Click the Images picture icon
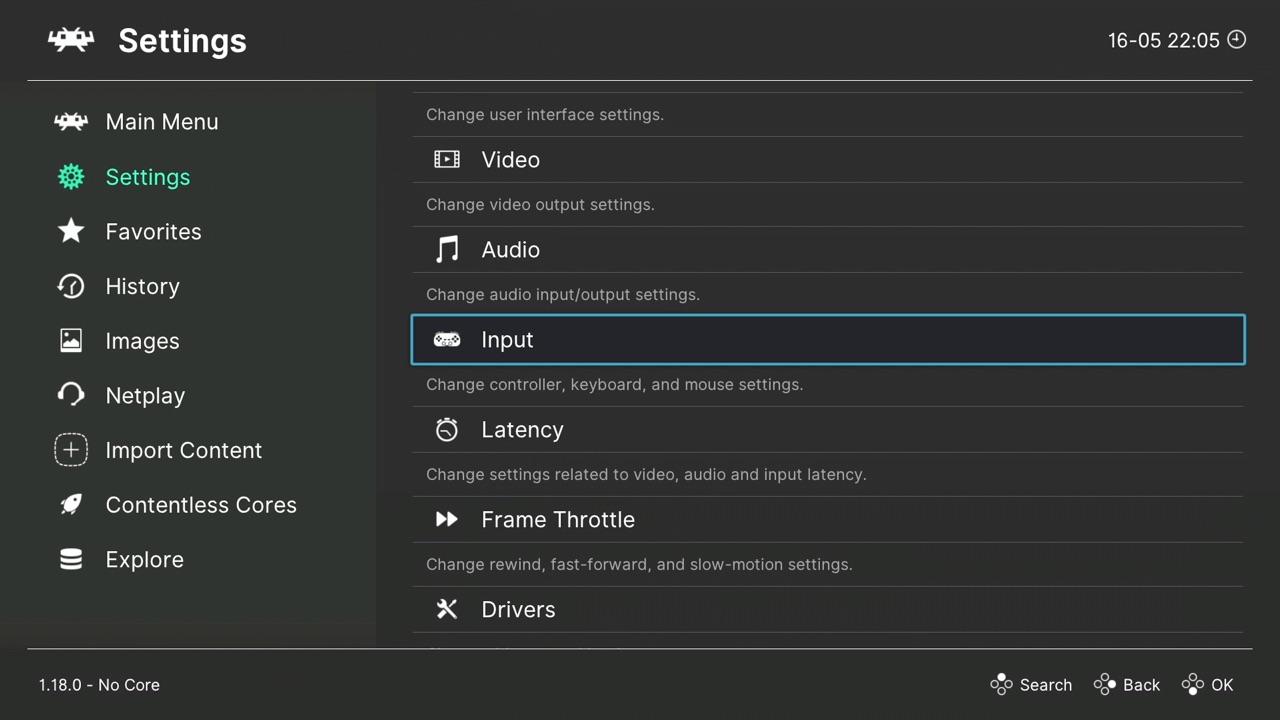The height and width of the screenshot is (720, 1280). point(71,341)
